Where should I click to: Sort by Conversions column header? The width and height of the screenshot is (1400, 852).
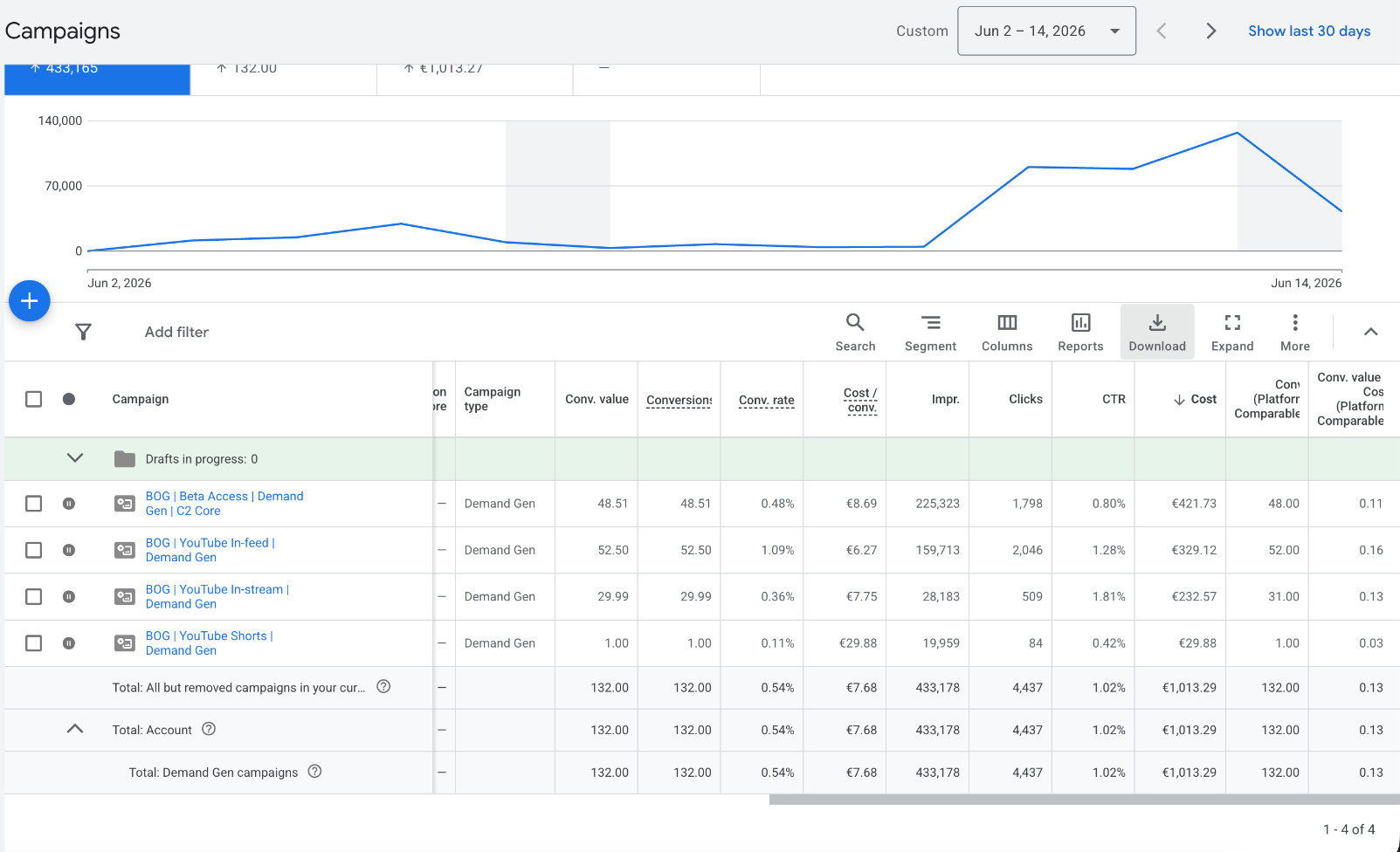[679, 400]
